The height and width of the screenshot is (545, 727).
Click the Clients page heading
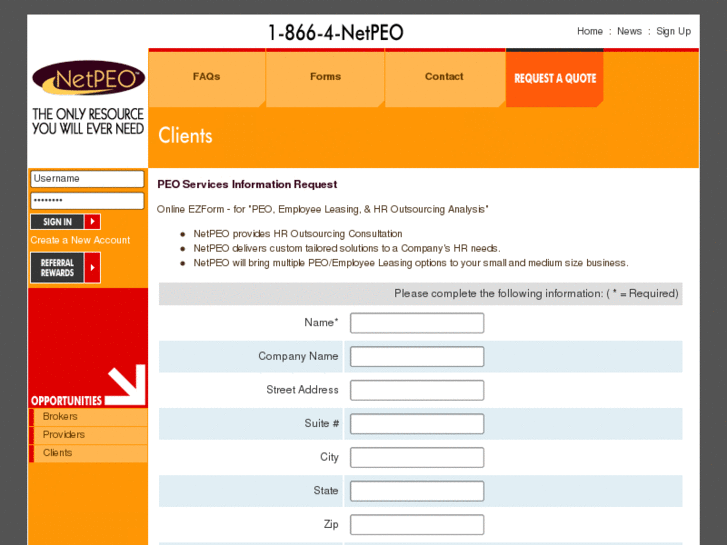tap(185, 135)
